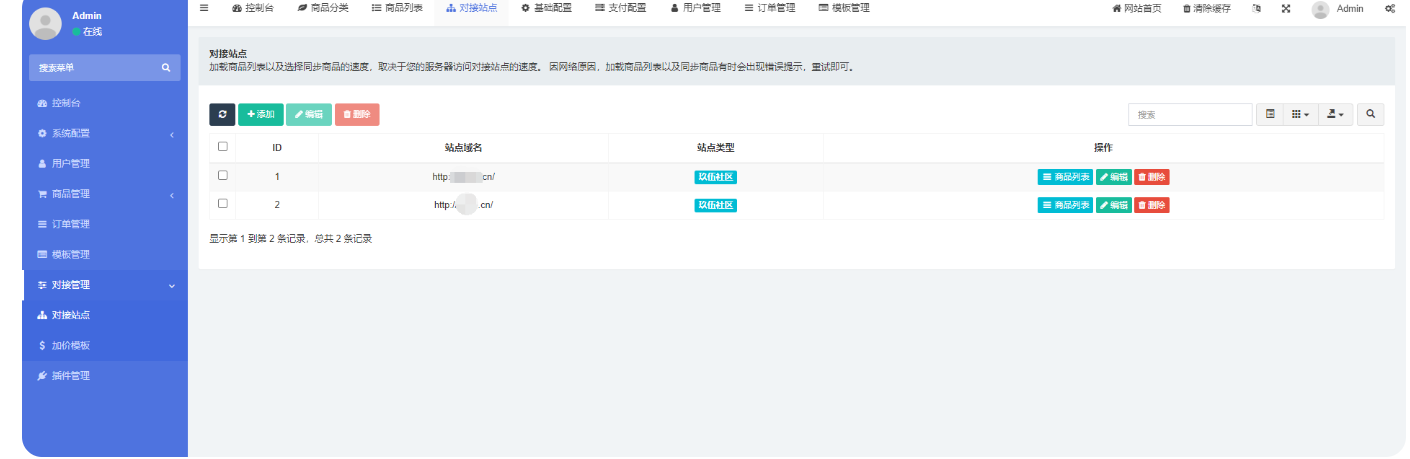Open 订单管理 in the sidebar
The width and height of the screenshot is (1410, 459).
(105, 224)
